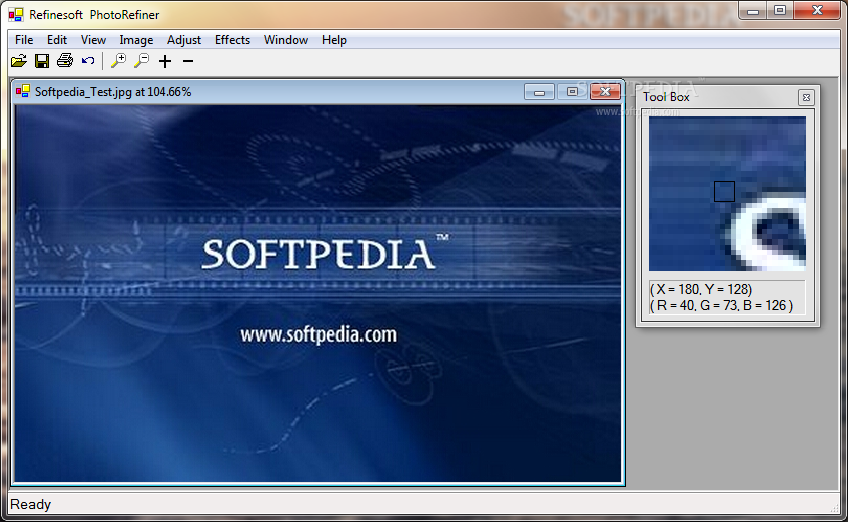This screenshot has width=848, height=522.
Task: Maximize the Softpedia_Test.jpg document window
Action: pos(572,92)
